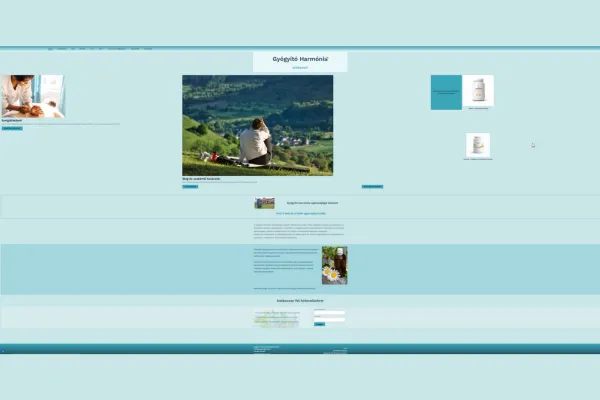
Task: Open the chamomile and bottle photo
Action: 335,265
